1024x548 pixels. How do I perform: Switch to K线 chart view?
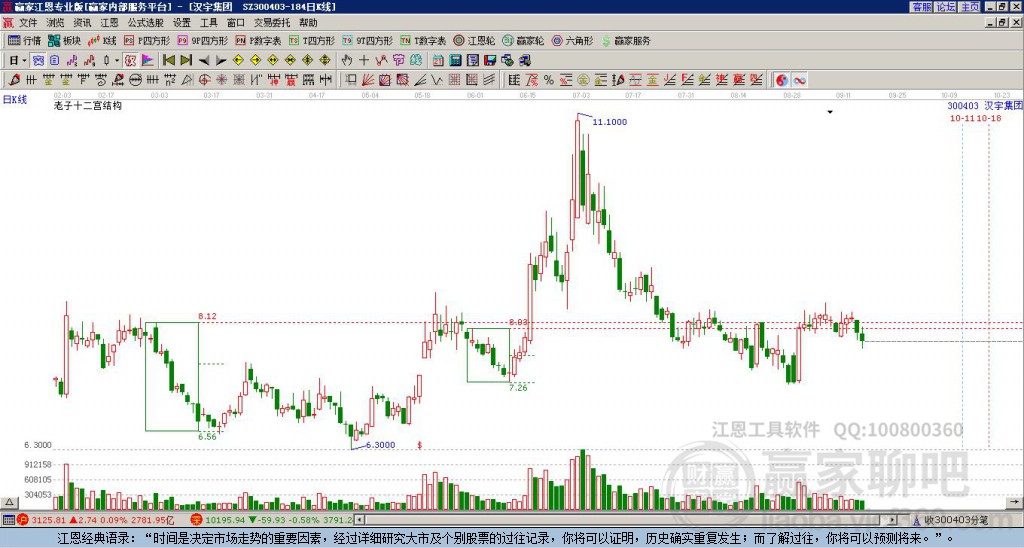click(x=102, y=40)
